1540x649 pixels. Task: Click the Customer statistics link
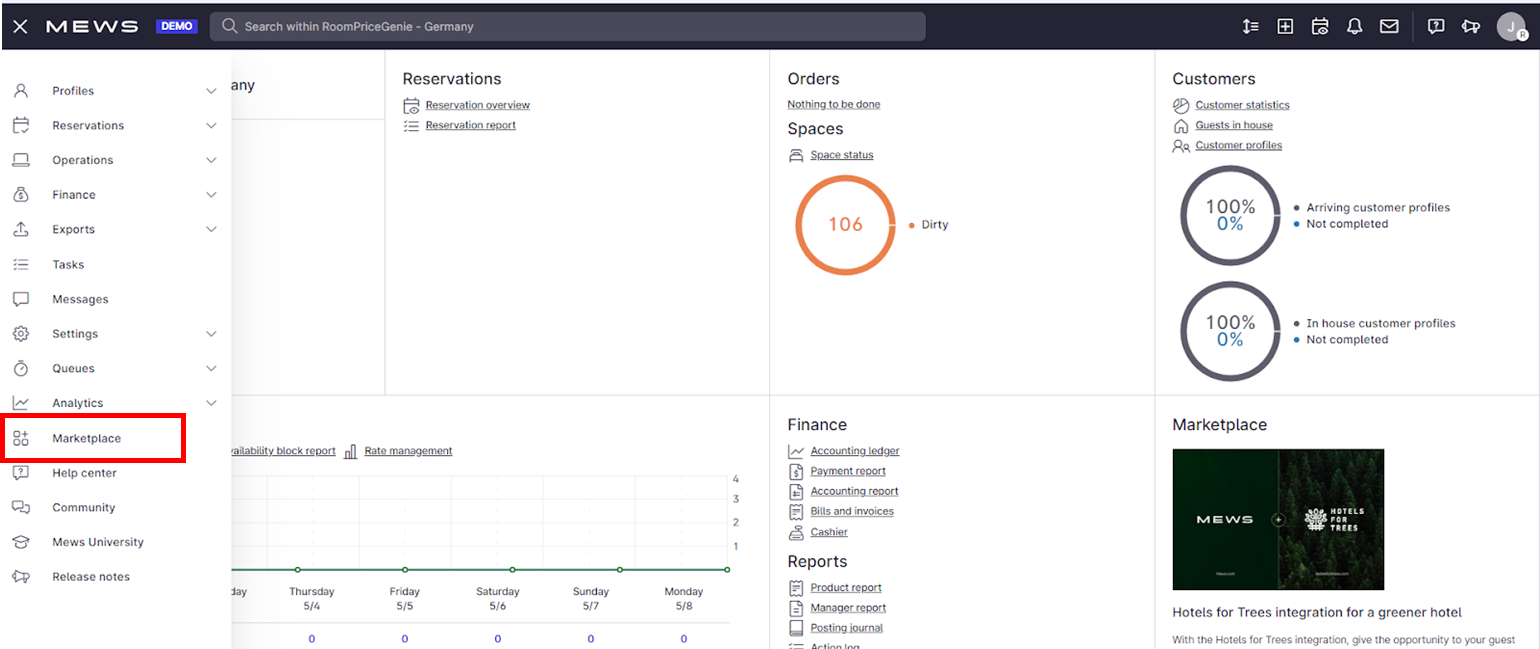tap(1242, 105)
